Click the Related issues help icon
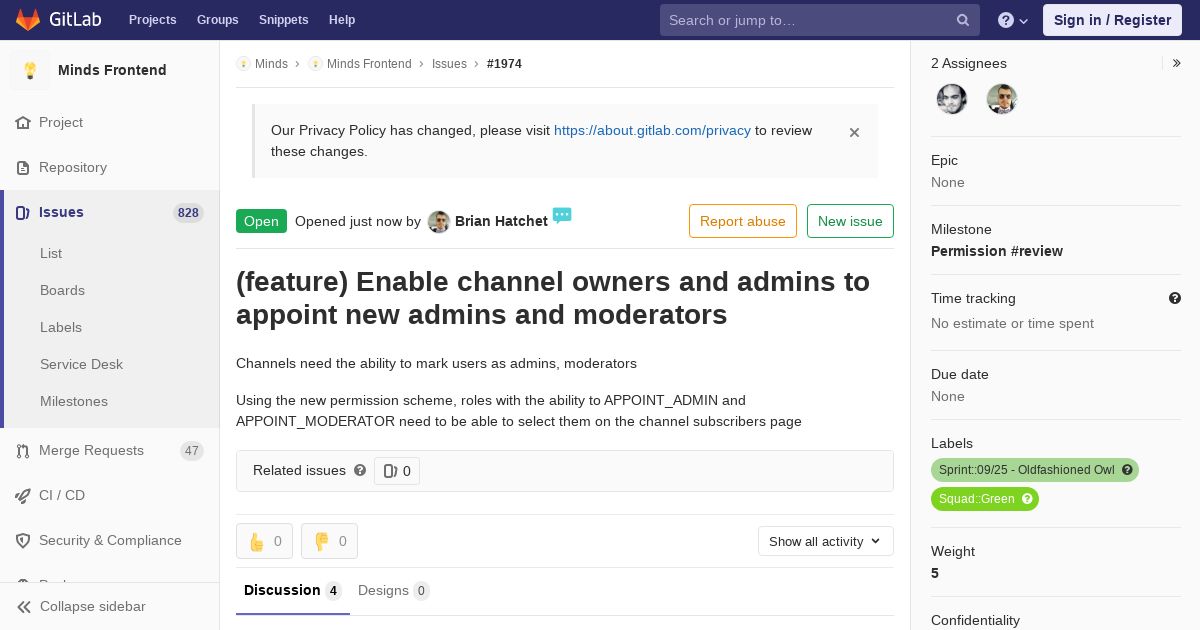The width and height of the screenshot is (1200, 630). (360, 470)
